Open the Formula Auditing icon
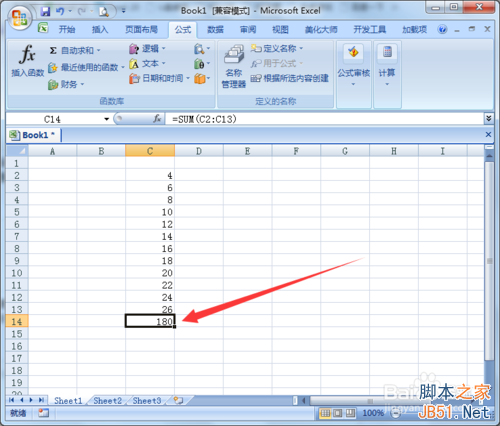 coord(353,52)
